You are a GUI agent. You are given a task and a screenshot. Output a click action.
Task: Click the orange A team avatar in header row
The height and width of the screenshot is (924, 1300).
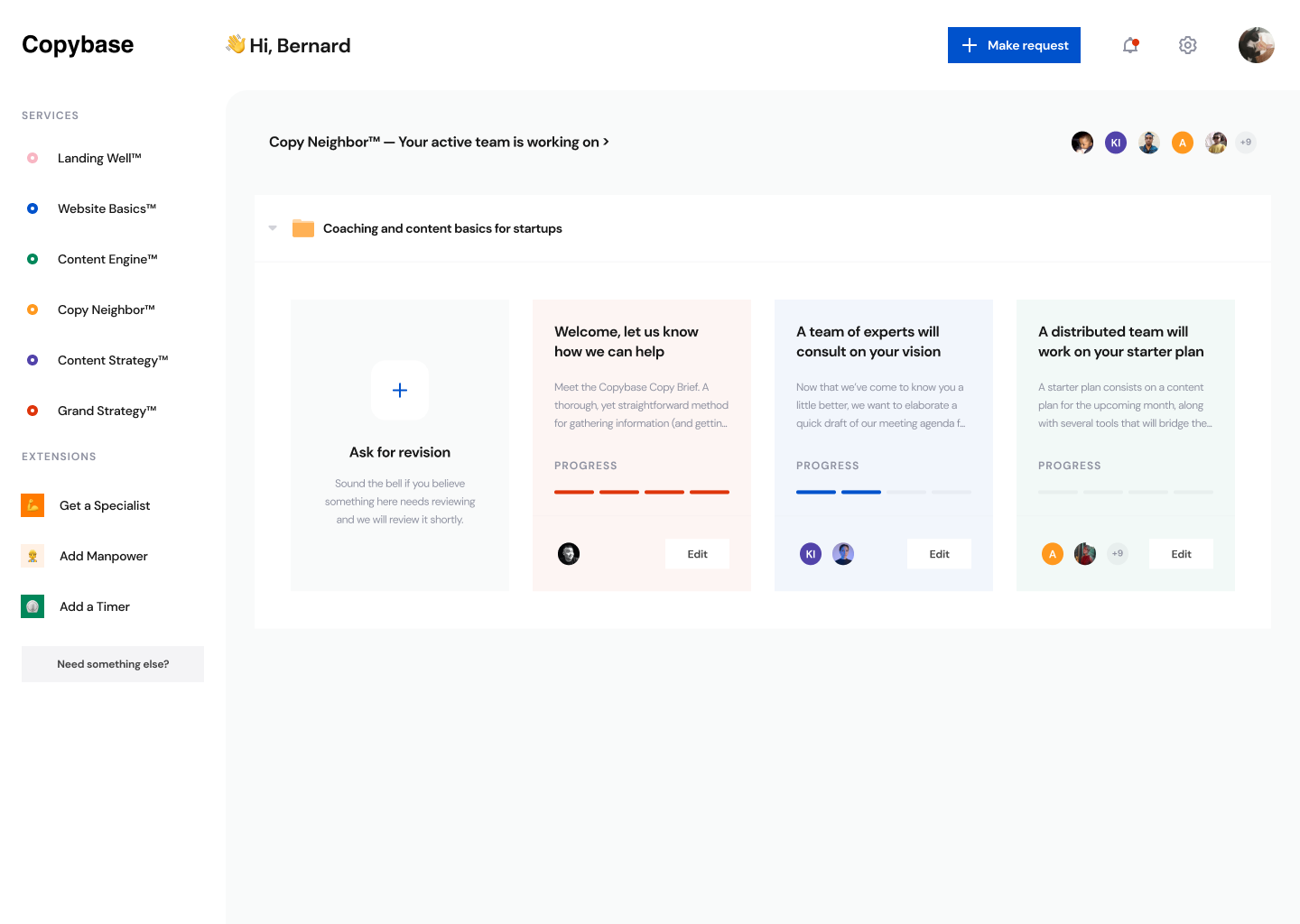pos(1183,143)
